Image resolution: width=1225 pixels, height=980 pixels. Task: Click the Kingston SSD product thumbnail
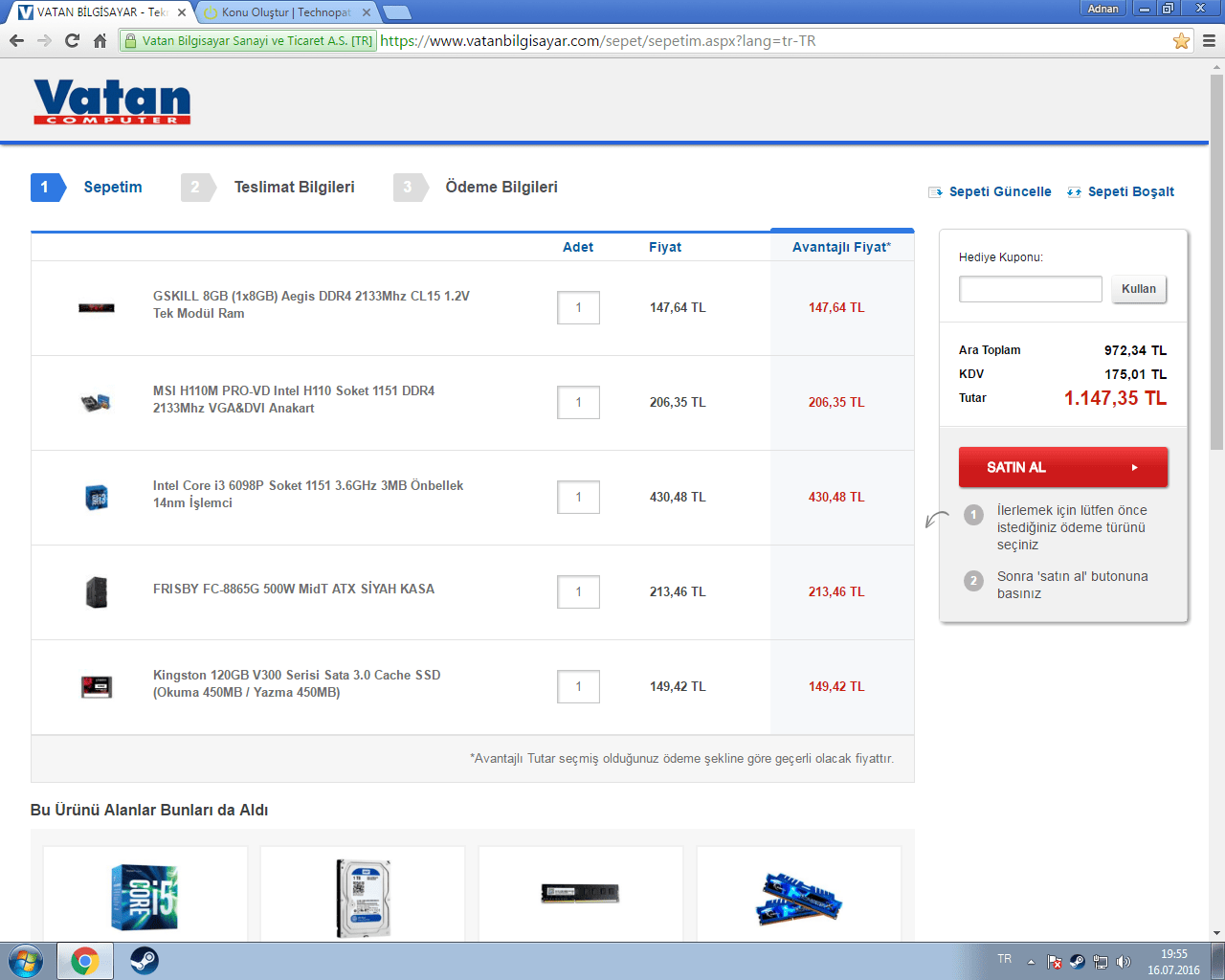(97, 686)
